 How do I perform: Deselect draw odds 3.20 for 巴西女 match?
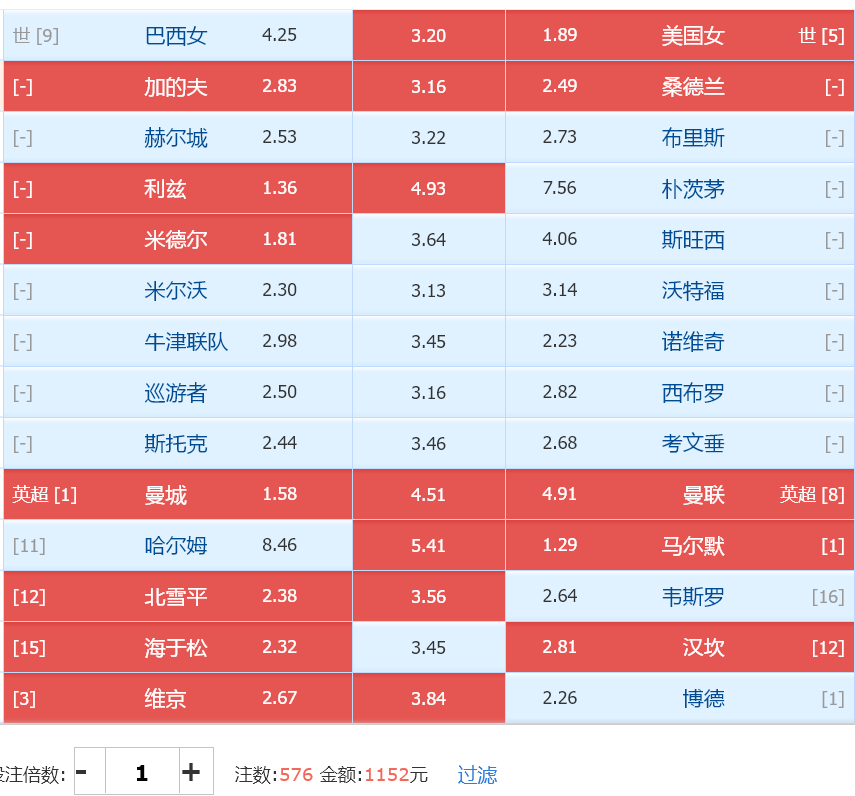(429, 35)
